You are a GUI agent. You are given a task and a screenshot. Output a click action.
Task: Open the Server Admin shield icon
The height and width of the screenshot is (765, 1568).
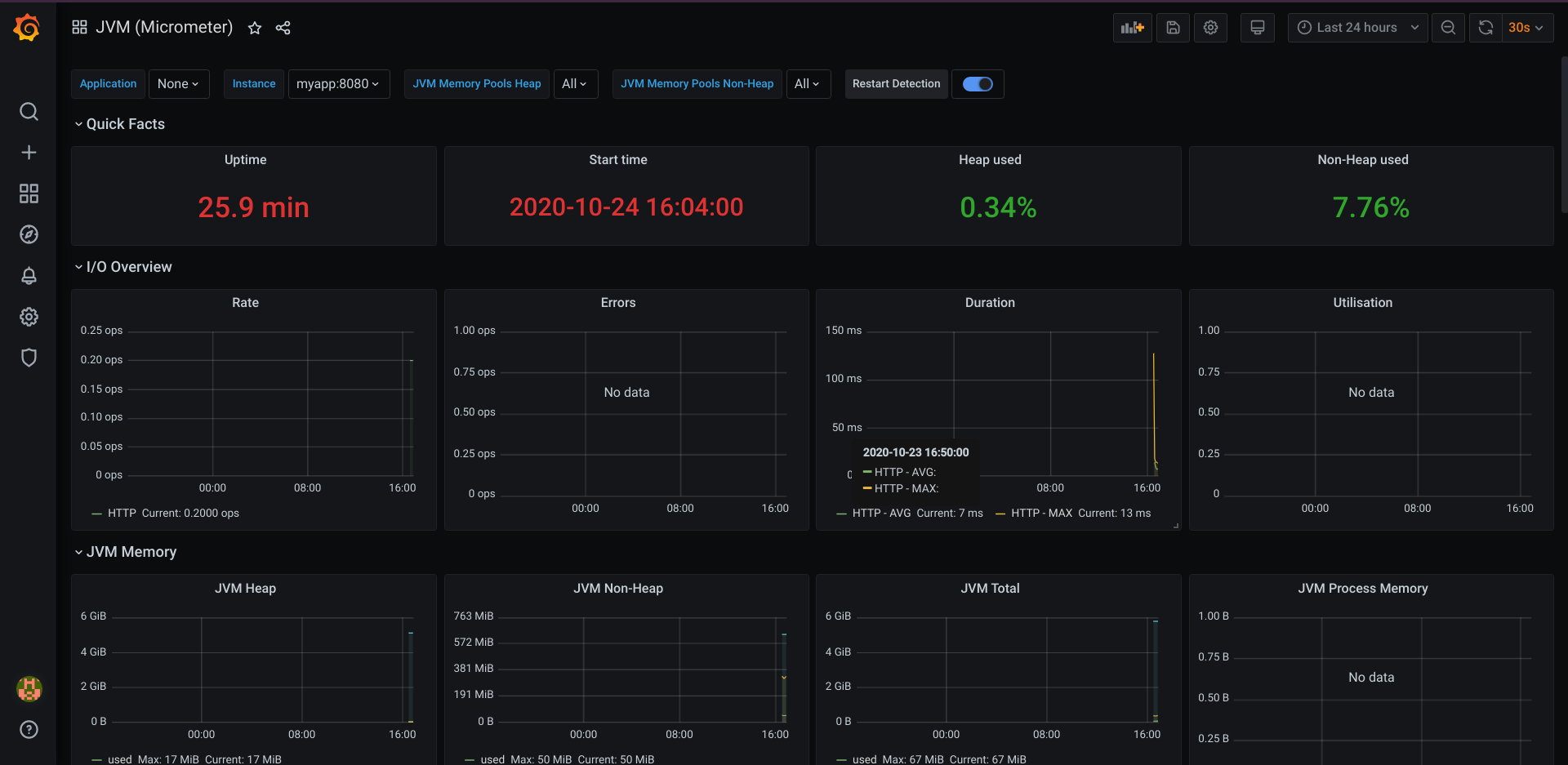pos(29,358)
